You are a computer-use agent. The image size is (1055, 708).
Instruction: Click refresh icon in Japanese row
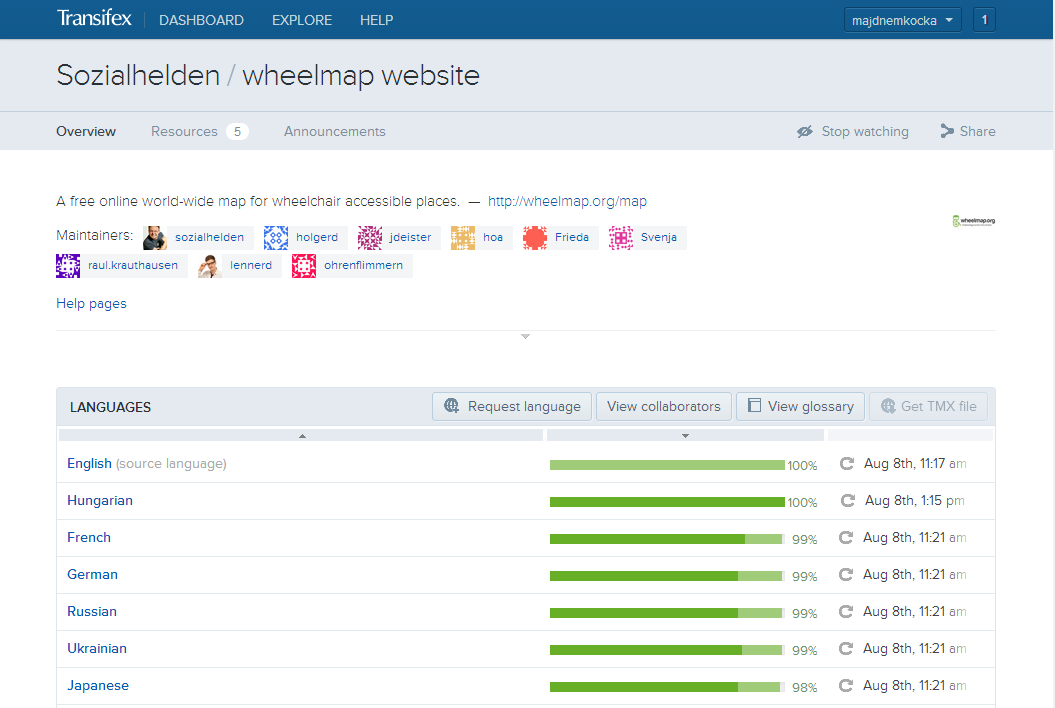[846, 686]
